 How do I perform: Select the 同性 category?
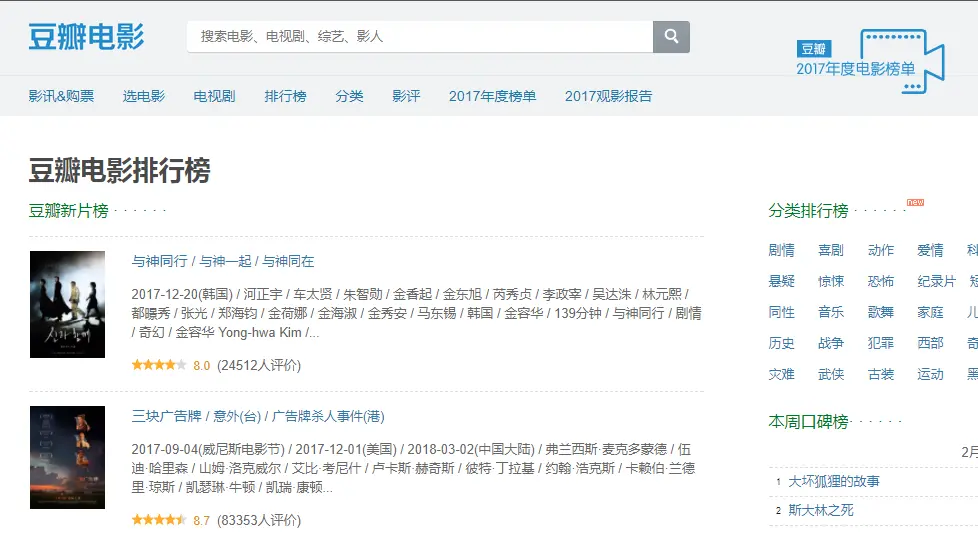coord(782,312)
